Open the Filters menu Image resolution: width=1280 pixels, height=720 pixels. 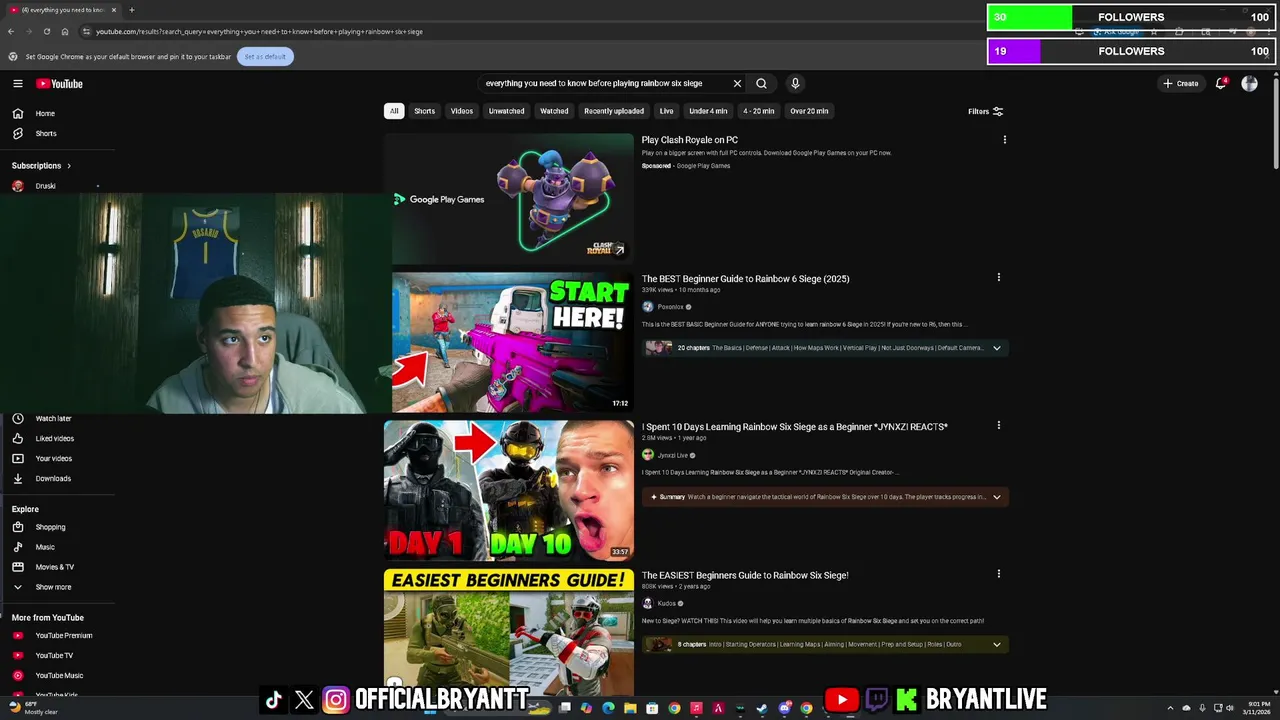pyautogui.click(x=985, y=111)
